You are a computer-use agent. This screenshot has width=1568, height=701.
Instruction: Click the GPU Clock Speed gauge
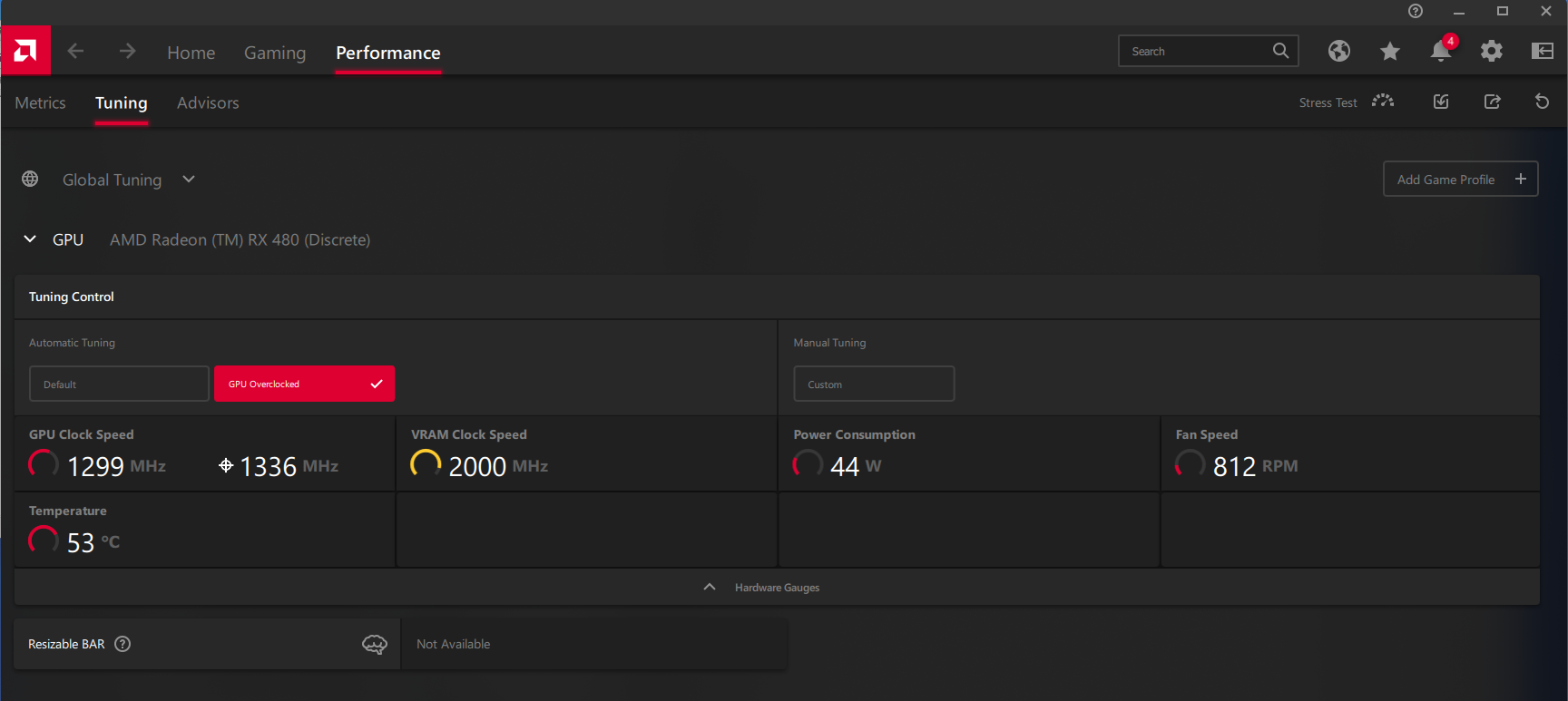pyautogui.click(x=44, y=464)
